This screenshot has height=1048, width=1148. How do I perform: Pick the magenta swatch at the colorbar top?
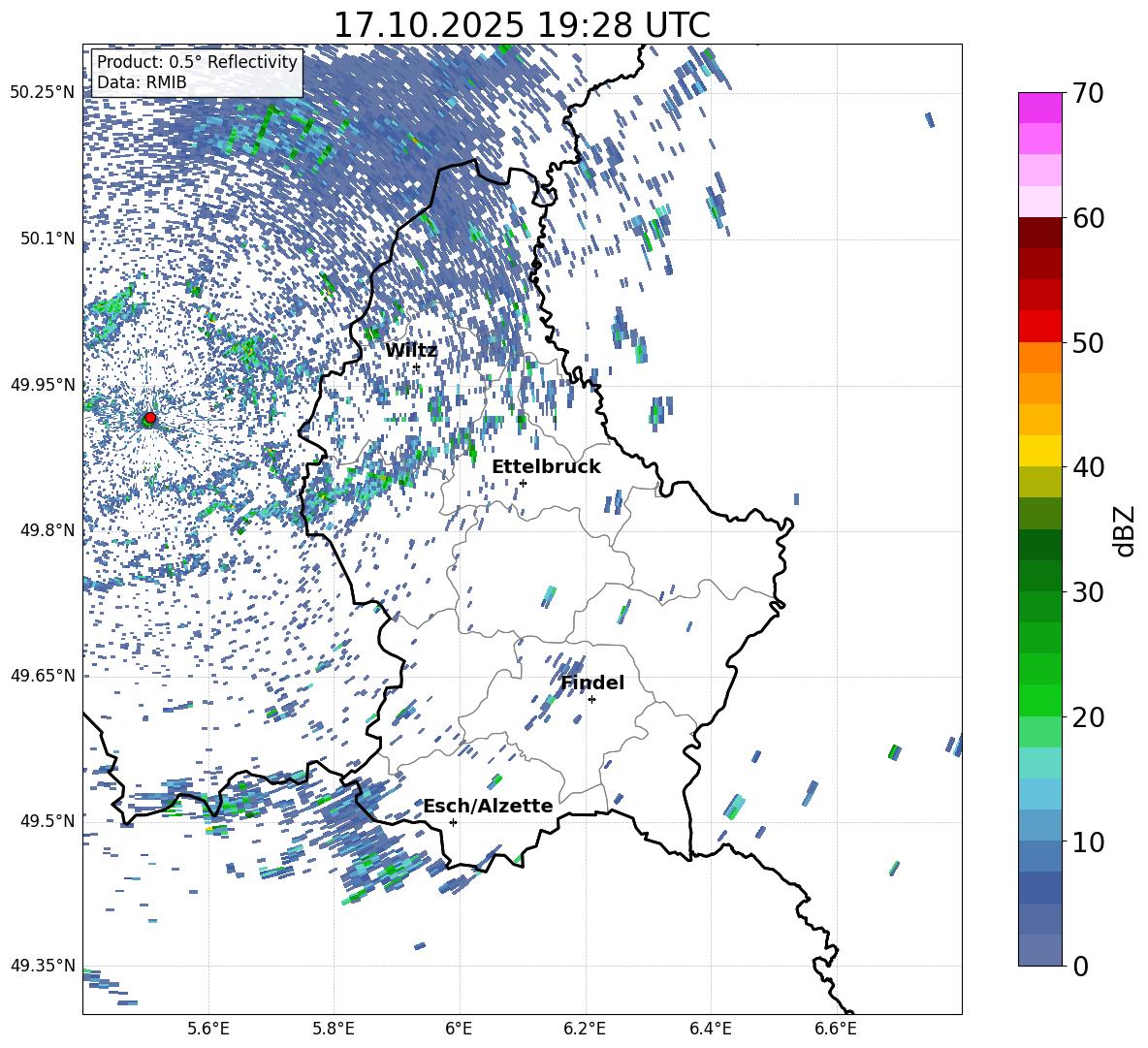1040,109
